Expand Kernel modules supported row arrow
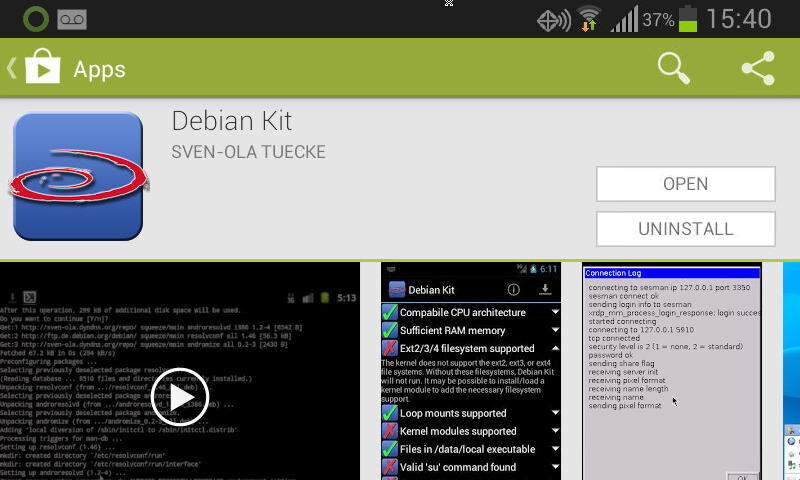The image size is (800, 480). [x=555, y=431]
